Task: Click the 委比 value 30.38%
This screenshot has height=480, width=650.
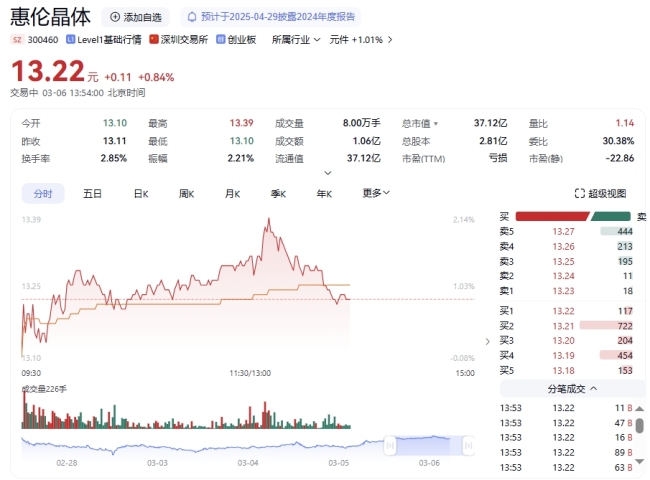Action: click(x=618, y=141)
